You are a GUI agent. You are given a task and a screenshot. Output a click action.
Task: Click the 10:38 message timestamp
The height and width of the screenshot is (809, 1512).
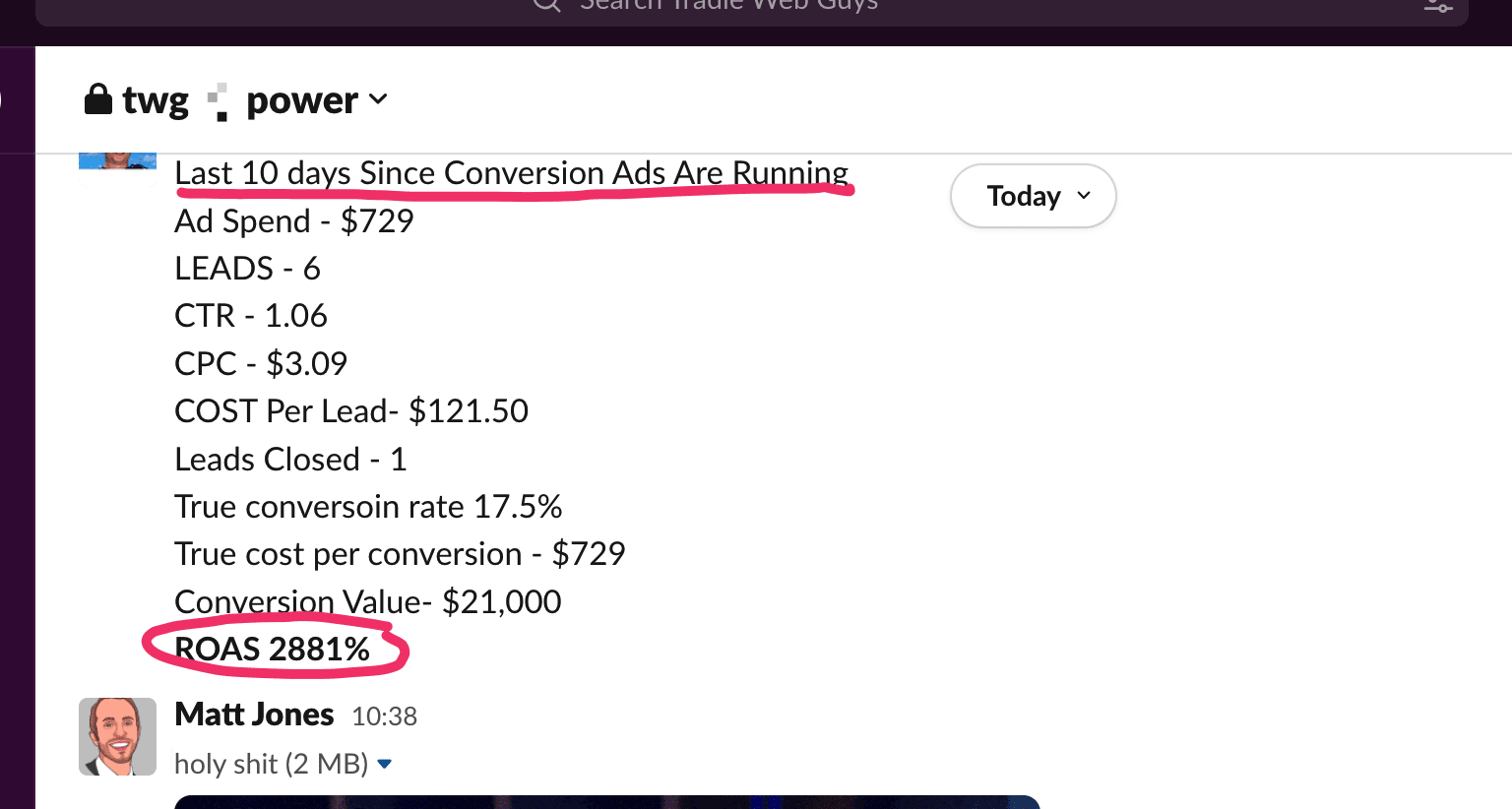coord(384,716)
